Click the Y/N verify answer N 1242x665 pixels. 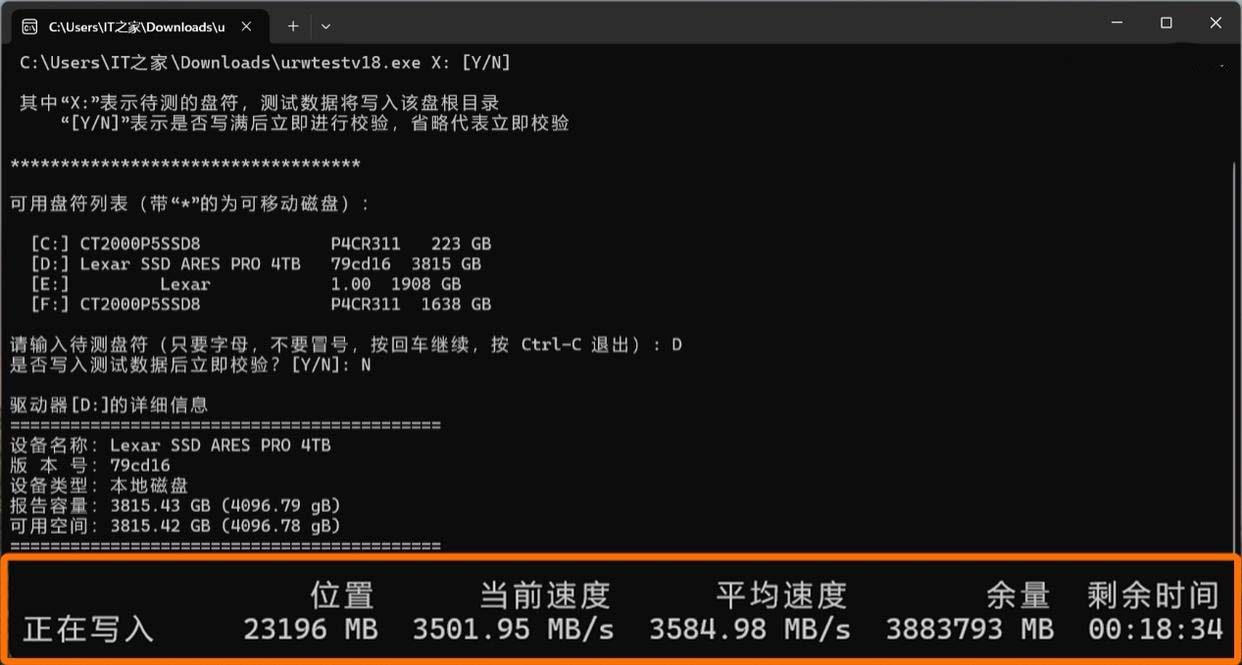[x=366, y=365]
